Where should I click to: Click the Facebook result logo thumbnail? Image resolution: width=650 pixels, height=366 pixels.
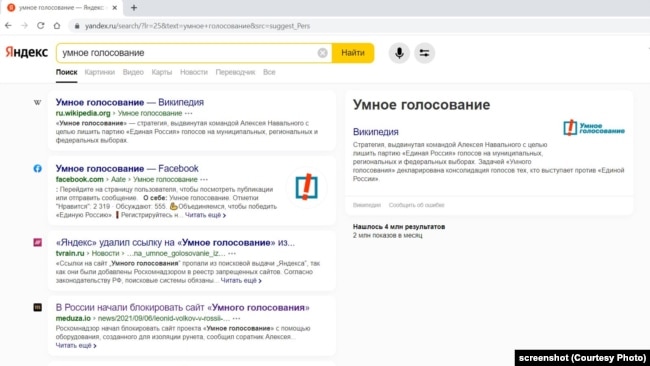point(306,187)
